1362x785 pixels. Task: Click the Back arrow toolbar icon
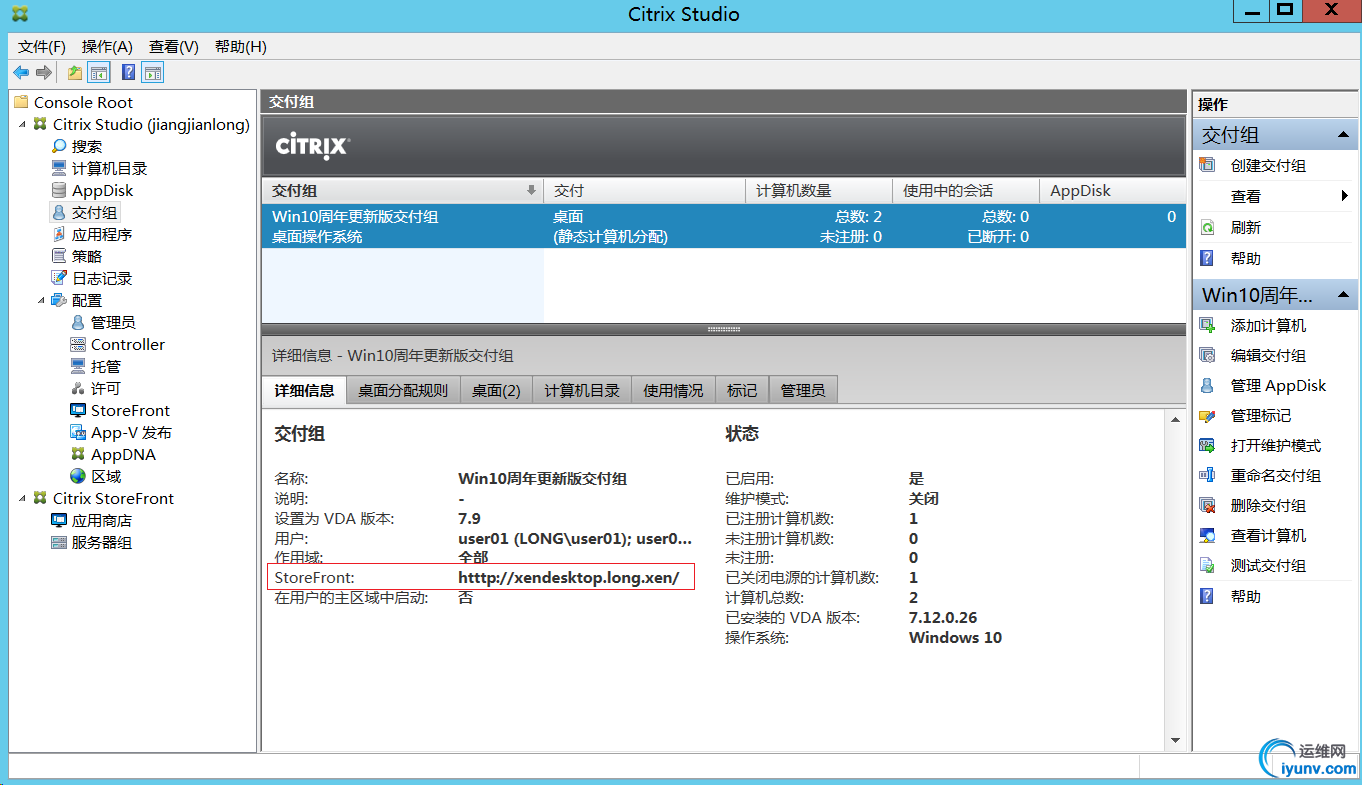pyautogui.click(x=21, y=72)
